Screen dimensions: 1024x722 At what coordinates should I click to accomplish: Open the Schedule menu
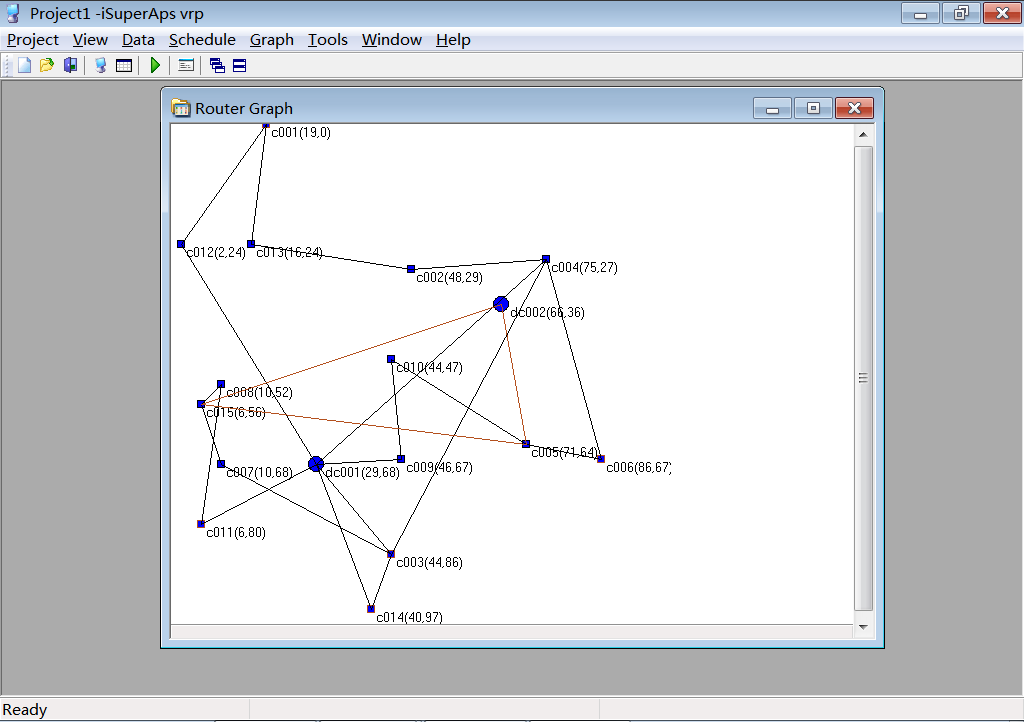pyautogui.click(x=202, y=40)
